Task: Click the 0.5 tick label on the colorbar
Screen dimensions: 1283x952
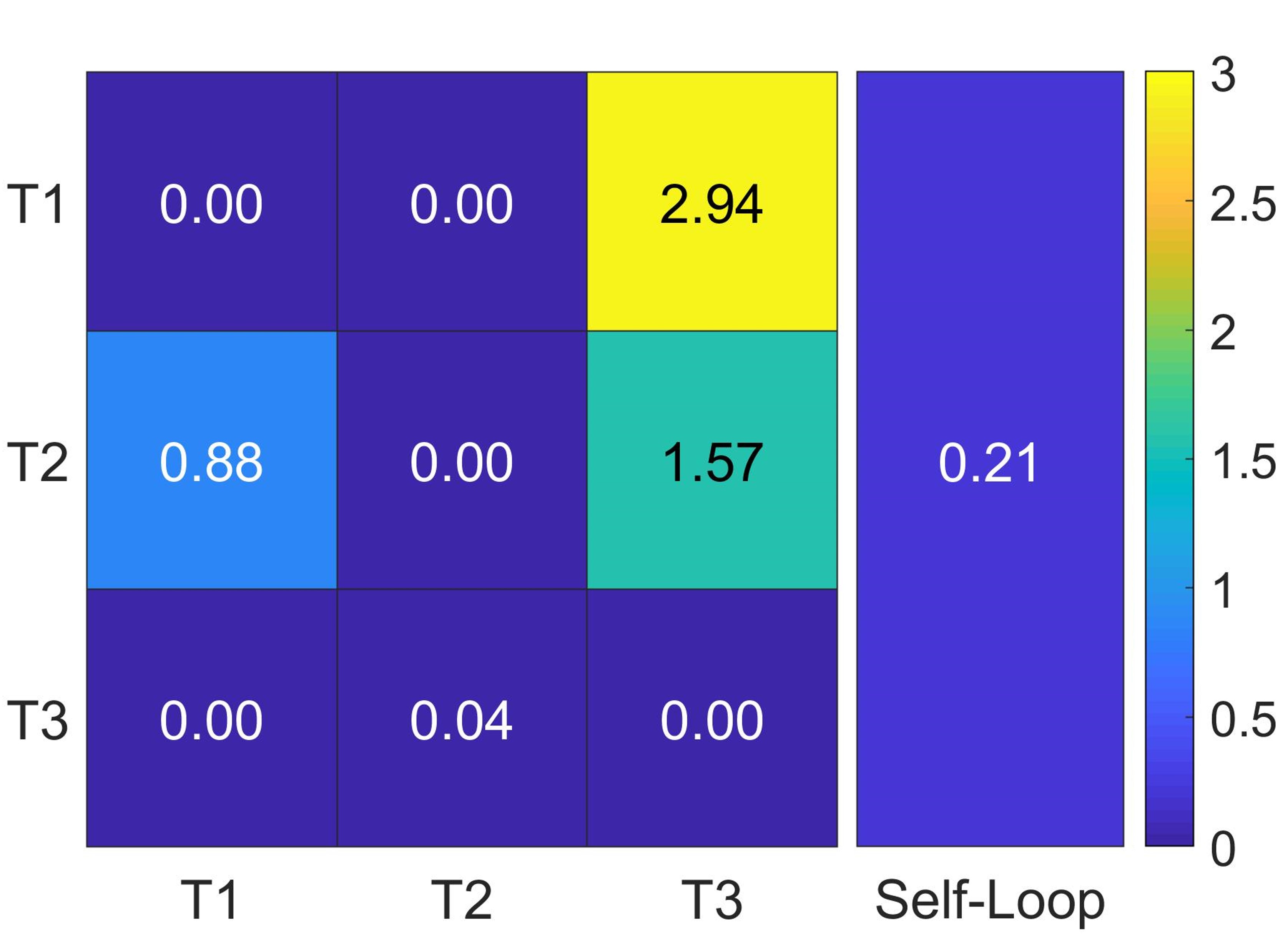Action: 1243,719
